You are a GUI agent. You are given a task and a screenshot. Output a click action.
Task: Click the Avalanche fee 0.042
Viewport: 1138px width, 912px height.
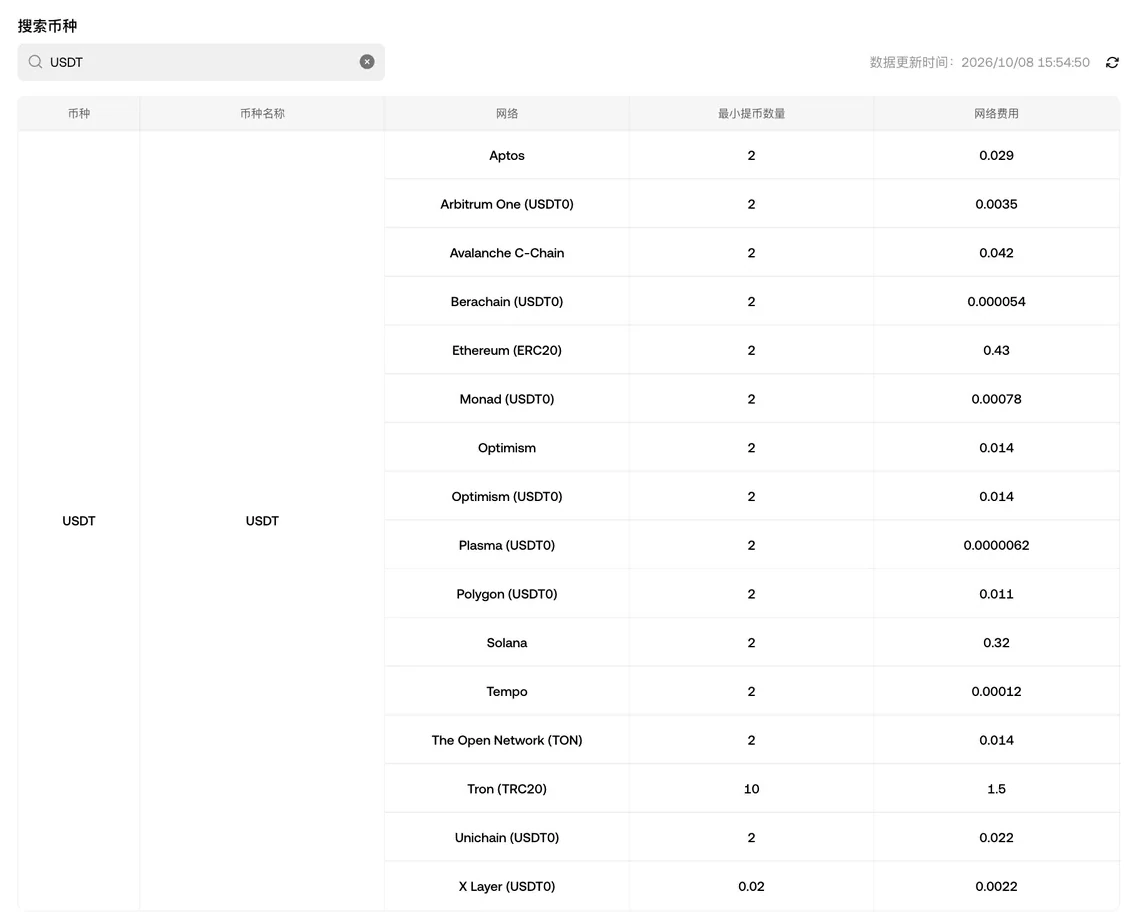tap(996, 252)
